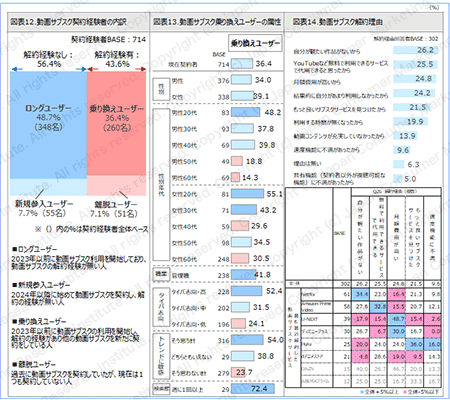Click the '26.2' bar for 自分が観たい作品がないから
This screenshot has height=400, width=450.
415,50
